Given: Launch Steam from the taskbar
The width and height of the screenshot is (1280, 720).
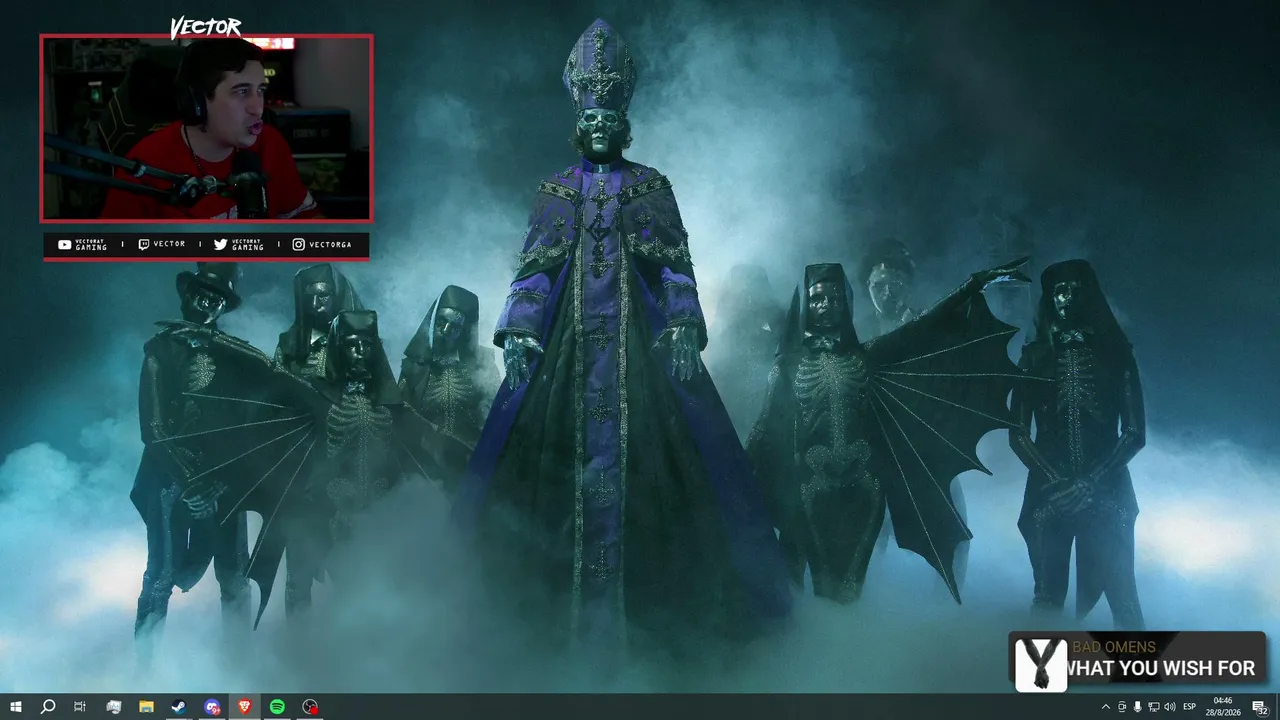Looking at the screenshot, I should (179, 707).
